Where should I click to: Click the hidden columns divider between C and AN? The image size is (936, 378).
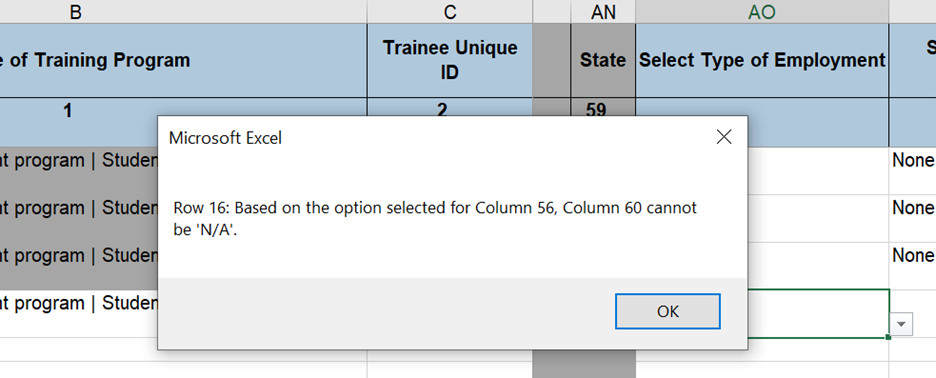[x=552, y=11]
